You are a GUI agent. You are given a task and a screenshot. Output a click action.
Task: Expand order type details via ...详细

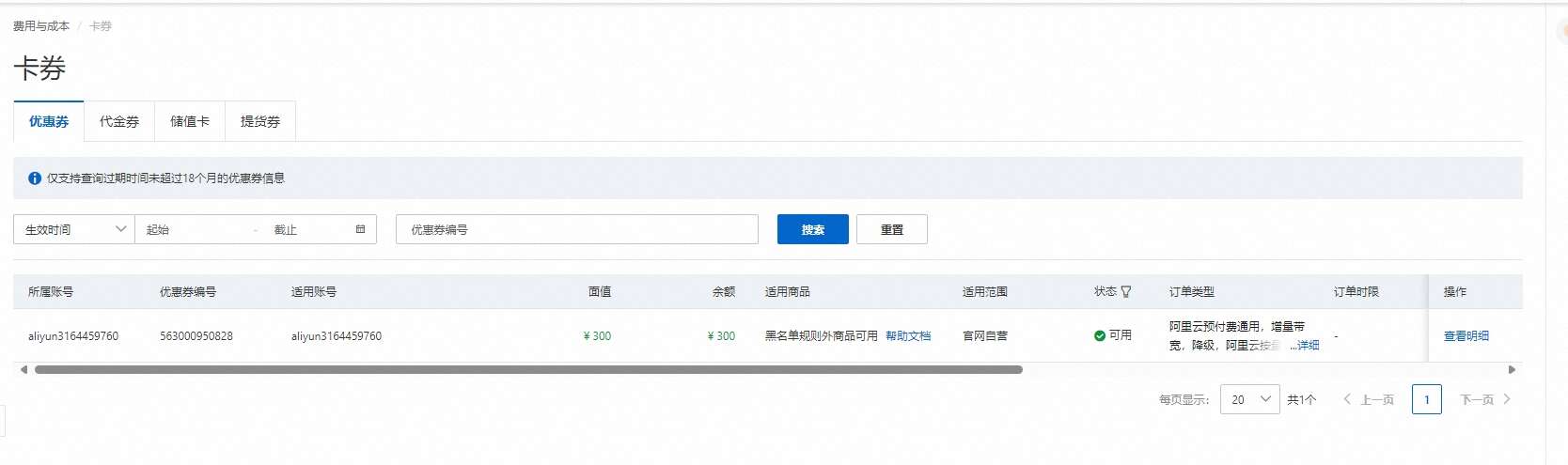click(1304, 346)
